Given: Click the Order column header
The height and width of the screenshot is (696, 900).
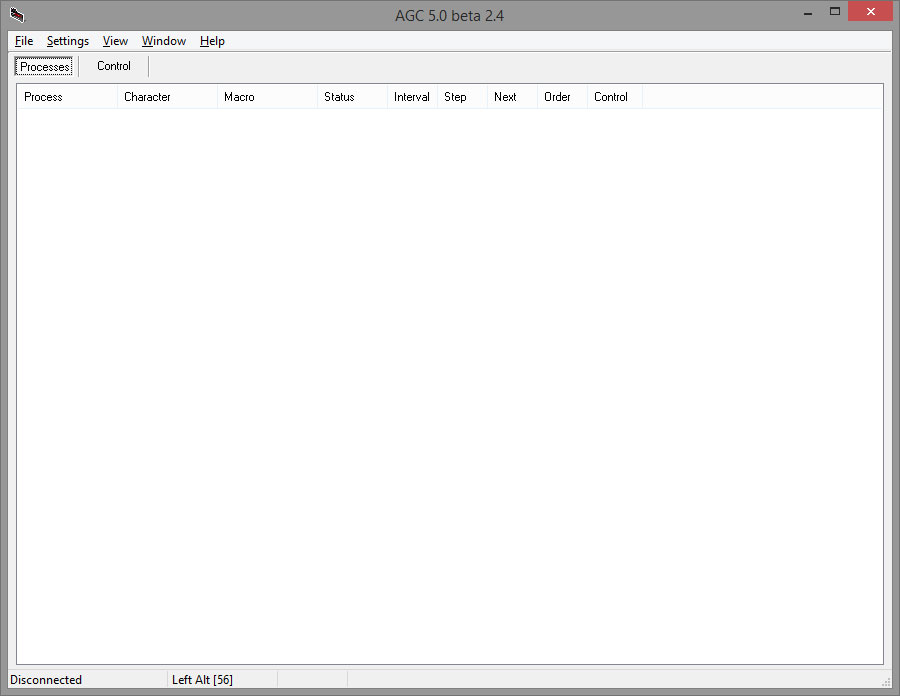Looking at the screenshot, I should pyautogui.click(x=562, y=97).
